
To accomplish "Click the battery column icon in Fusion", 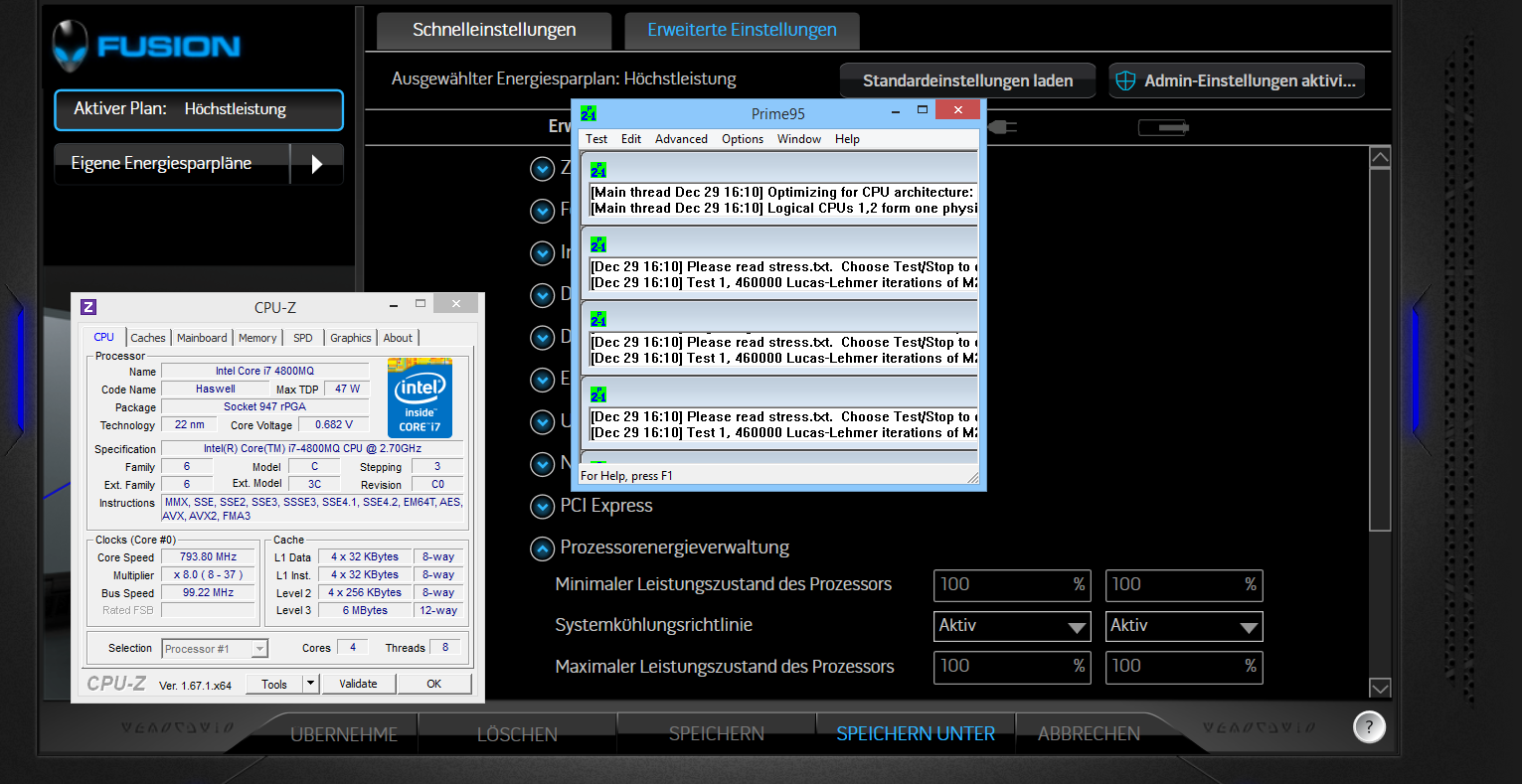I will click(1163, 127).
